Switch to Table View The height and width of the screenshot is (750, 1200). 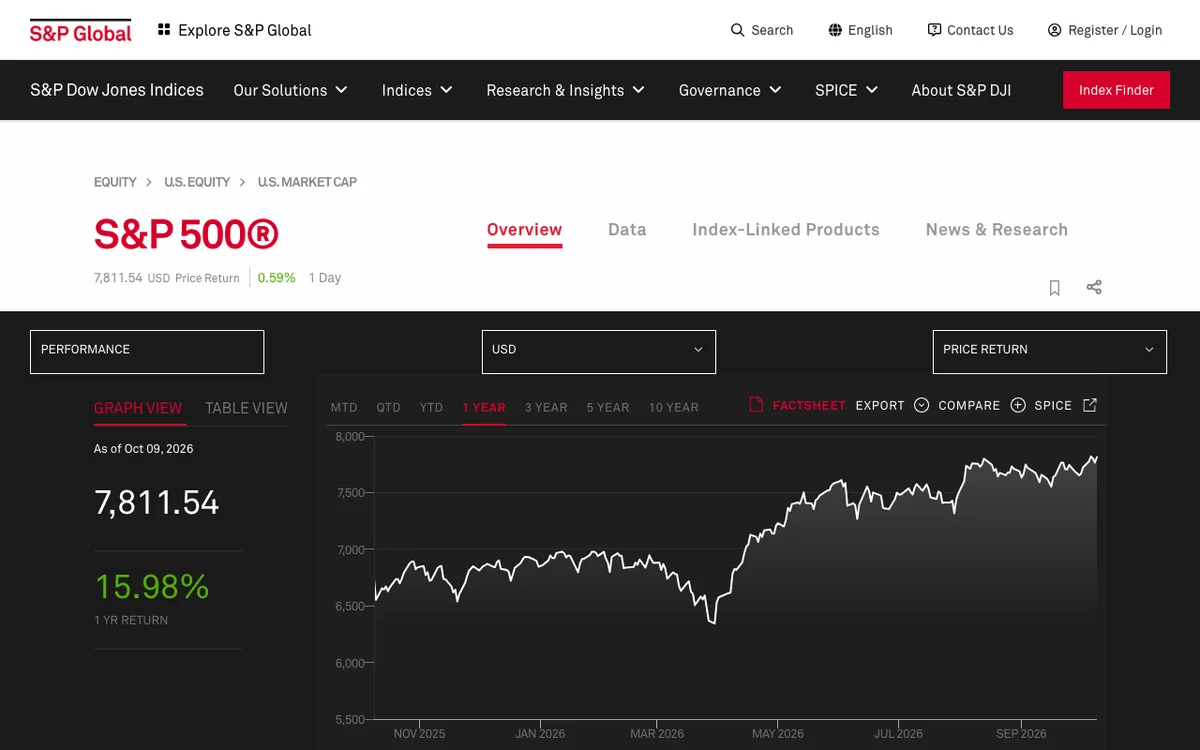tap(246, 408)
